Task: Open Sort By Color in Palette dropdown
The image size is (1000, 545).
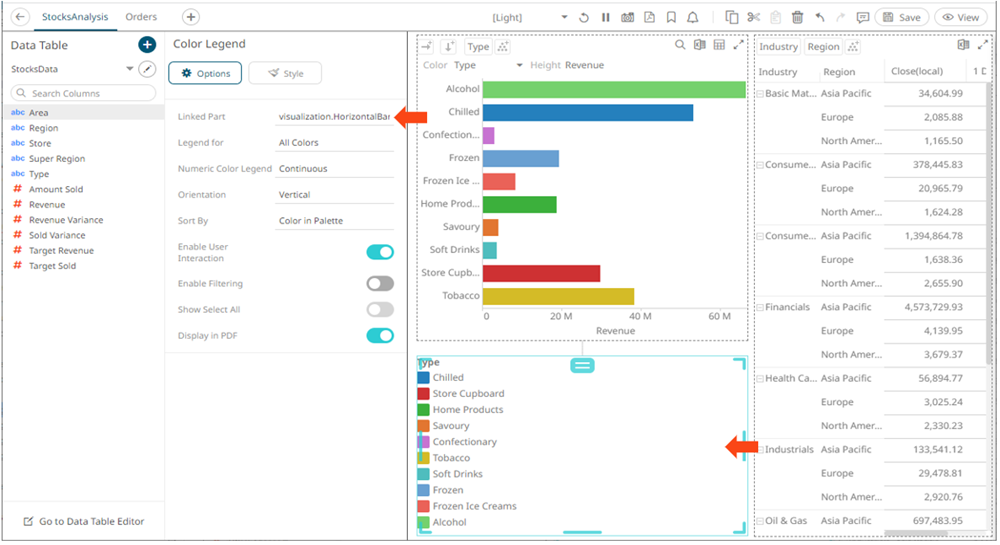Action: [x=335, y=221]
